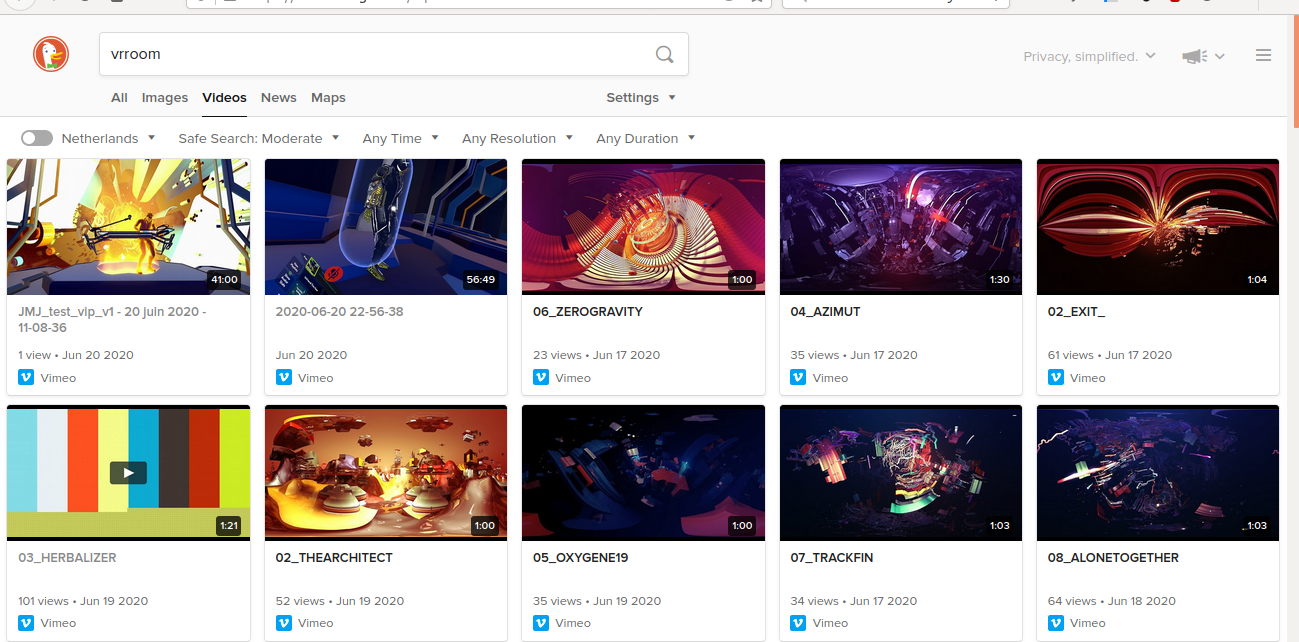
Task: Open the 03_HERBALIZER title link
Action: (65, 557)
